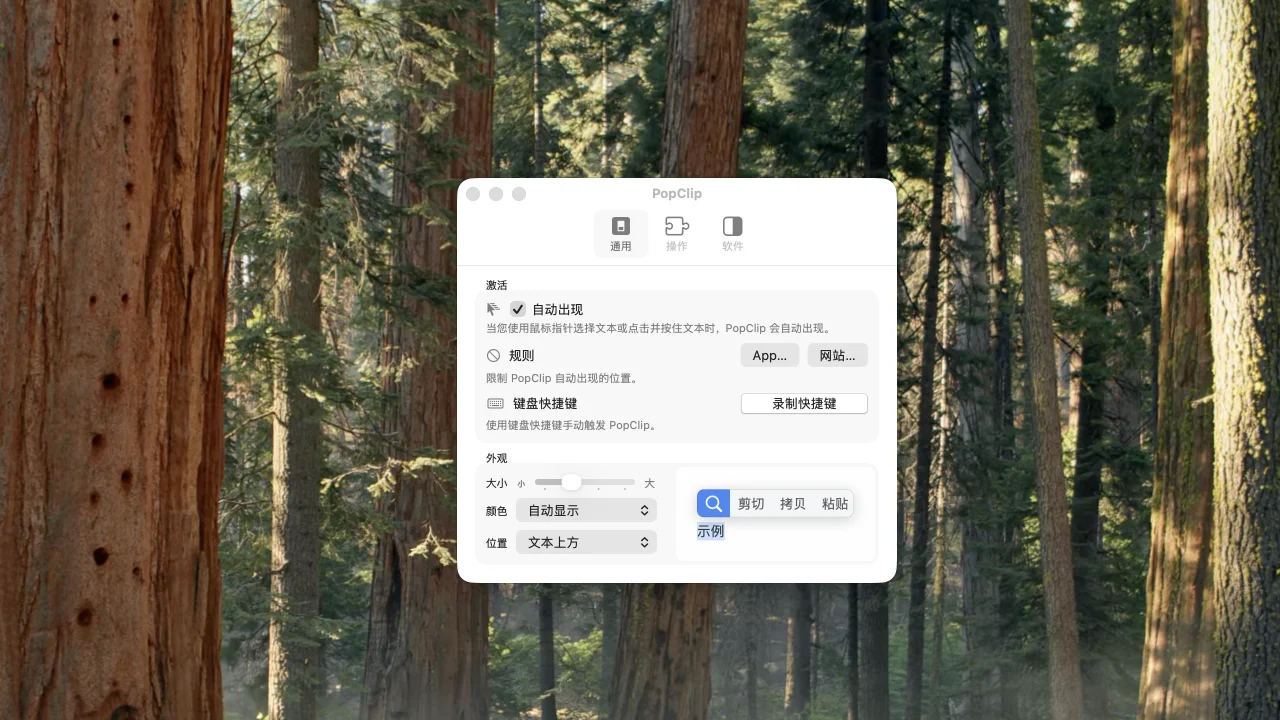Click the keyboard icon beside 键盘快捷键

(495, 403)
